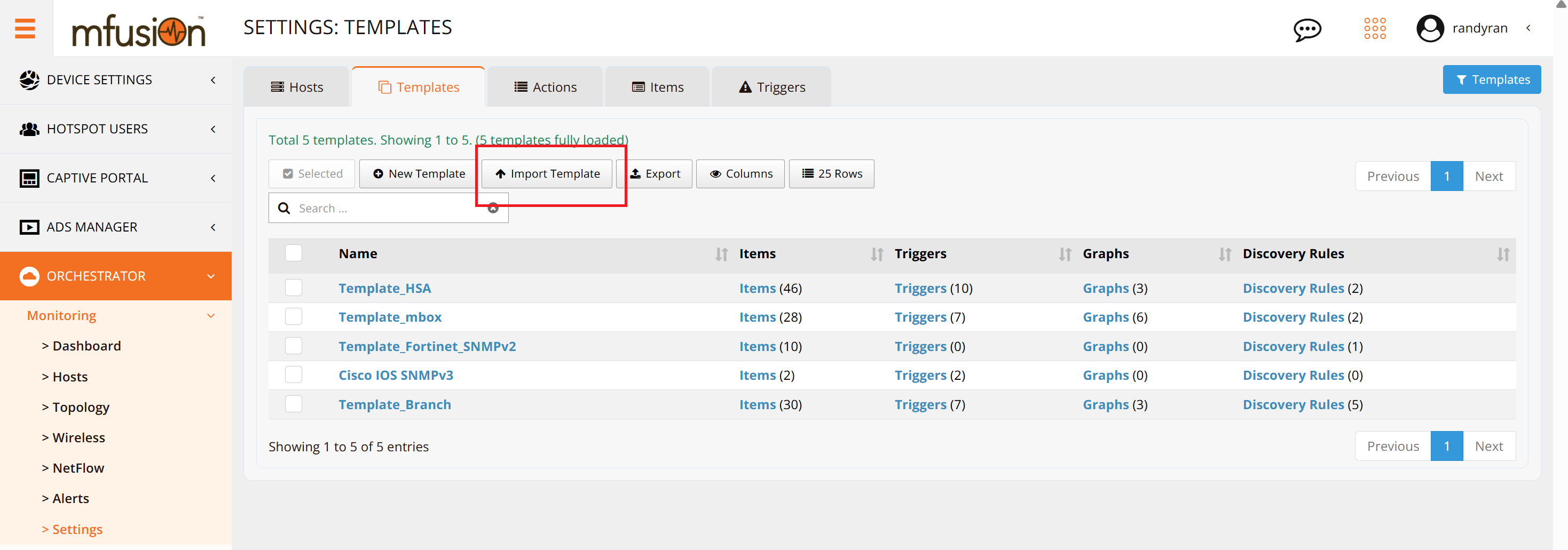Image resolution: width=1568 pixels, height=550 pixels.
Task: Switch to the Items tab
Action: click(657, 87)
